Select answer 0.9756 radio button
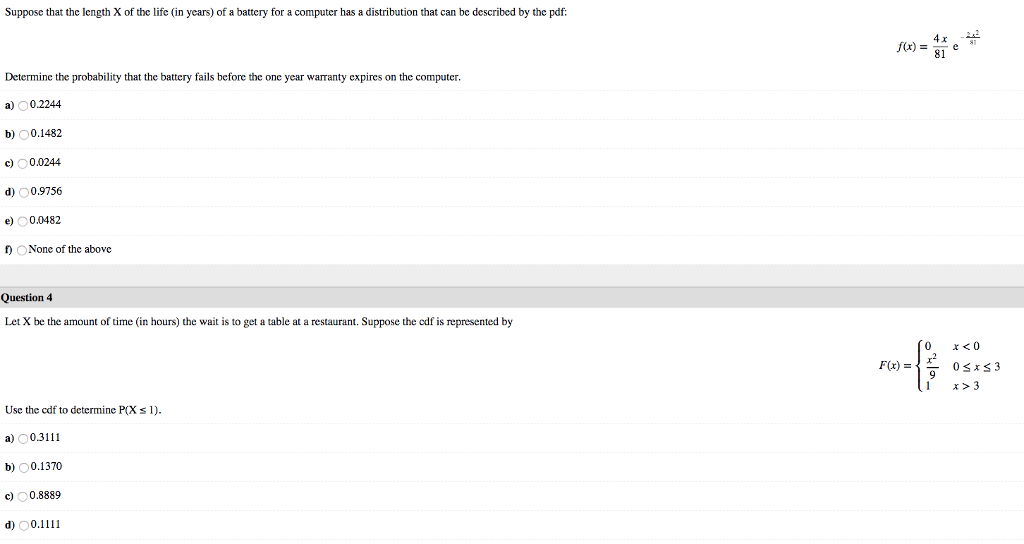Screen dimensions: 1024x544 pyautogui.click(x=24, y=192)
